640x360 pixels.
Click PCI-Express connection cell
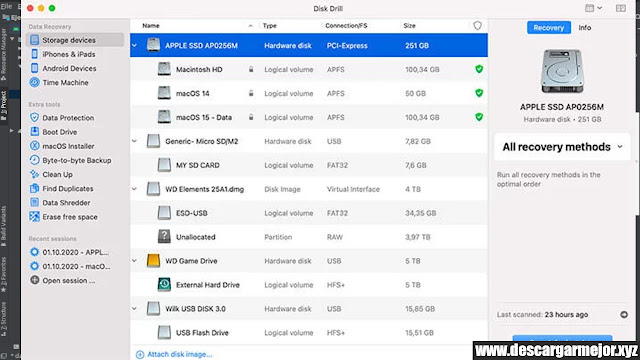point(347,46)
